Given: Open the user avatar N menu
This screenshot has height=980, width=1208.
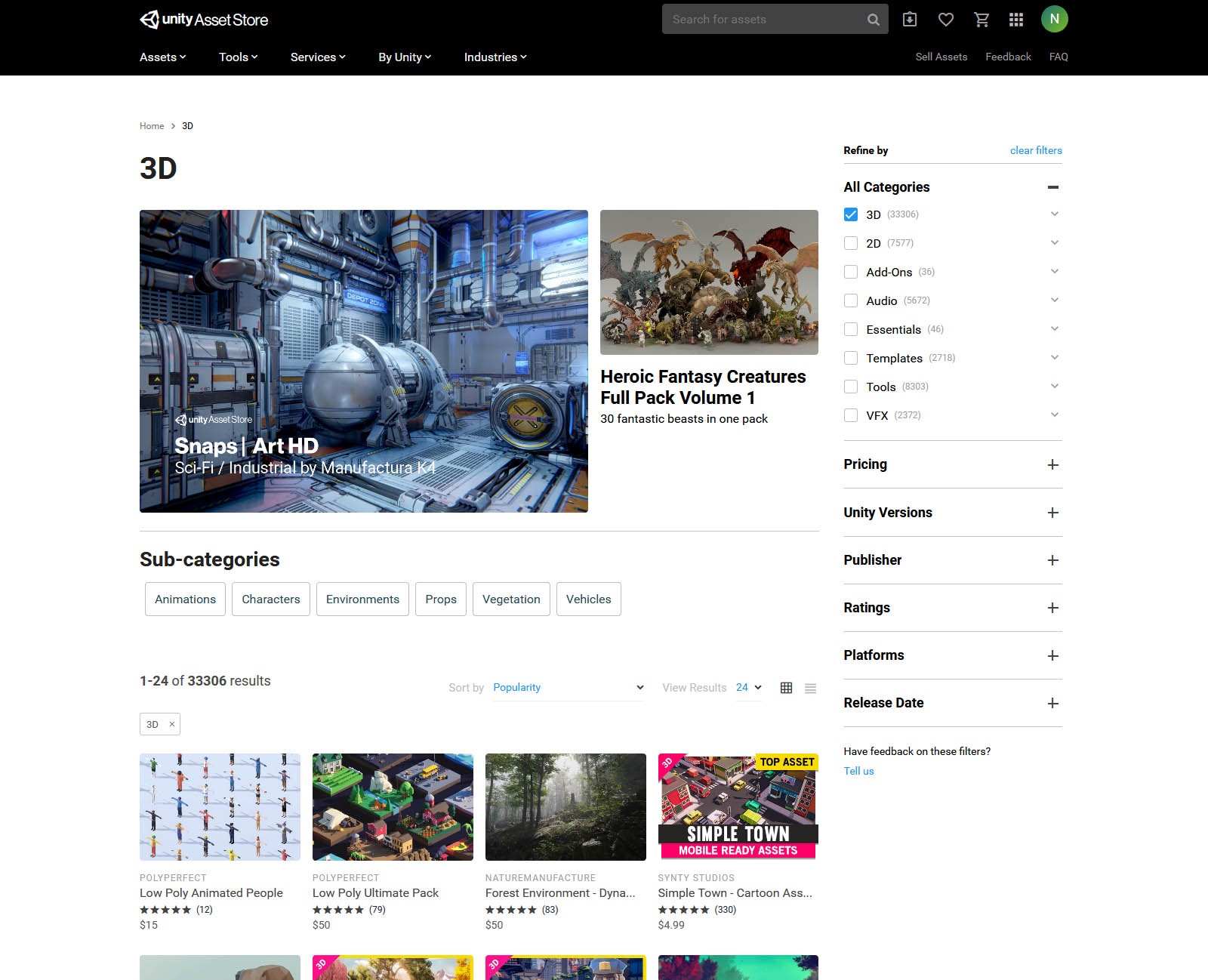Looking at the screenshot, I should pyautogui.click(x=1054, y=19).
